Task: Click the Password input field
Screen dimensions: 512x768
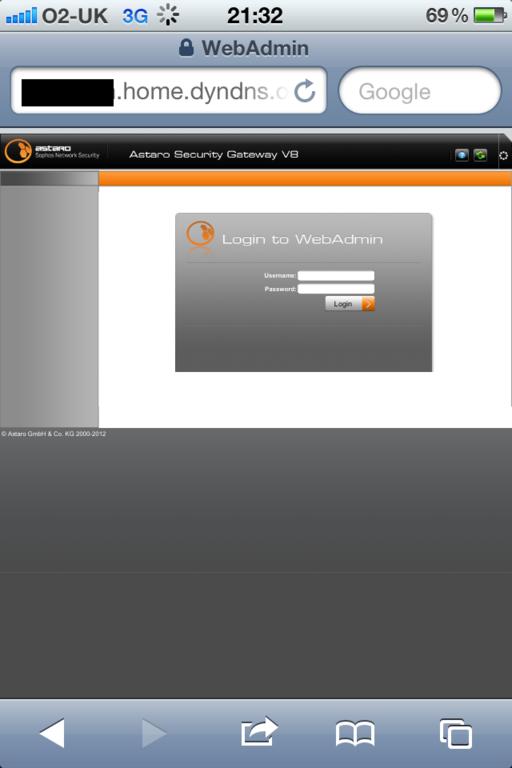Action: pyautogui.click(x=336, y=289)
